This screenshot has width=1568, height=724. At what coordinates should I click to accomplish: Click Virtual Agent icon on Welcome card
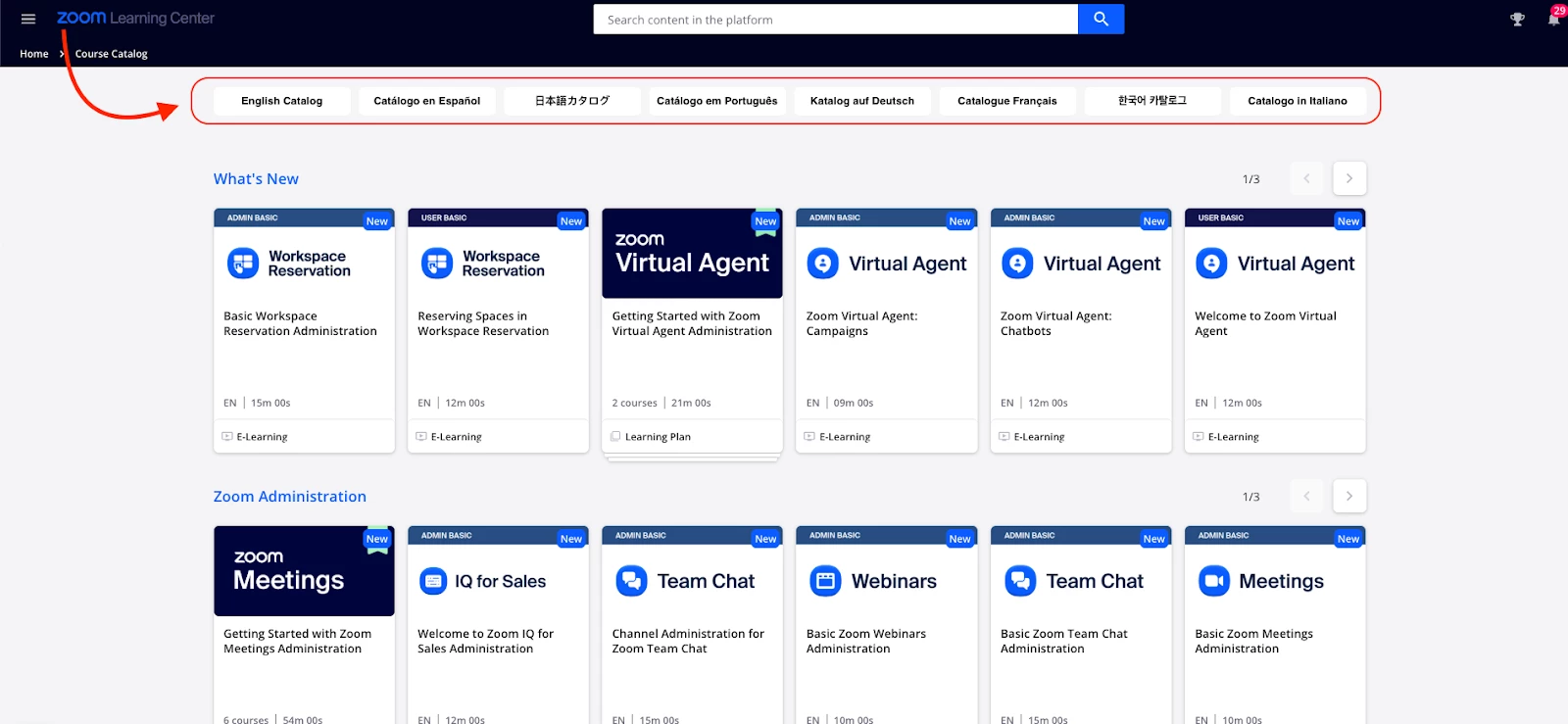[x=1211, y=264]
